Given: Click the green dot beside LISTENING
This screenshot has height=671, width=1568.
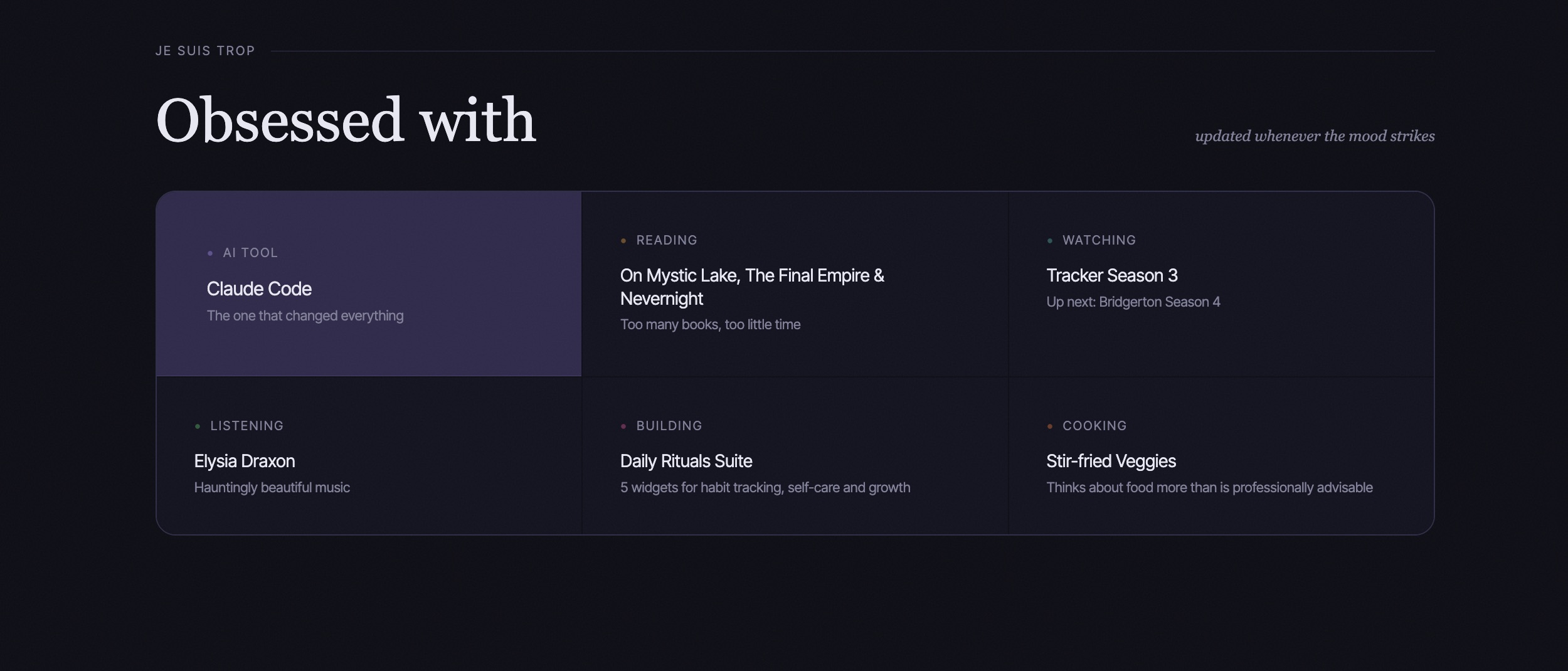Looking at the screenshot, I should tap(198, 426).
